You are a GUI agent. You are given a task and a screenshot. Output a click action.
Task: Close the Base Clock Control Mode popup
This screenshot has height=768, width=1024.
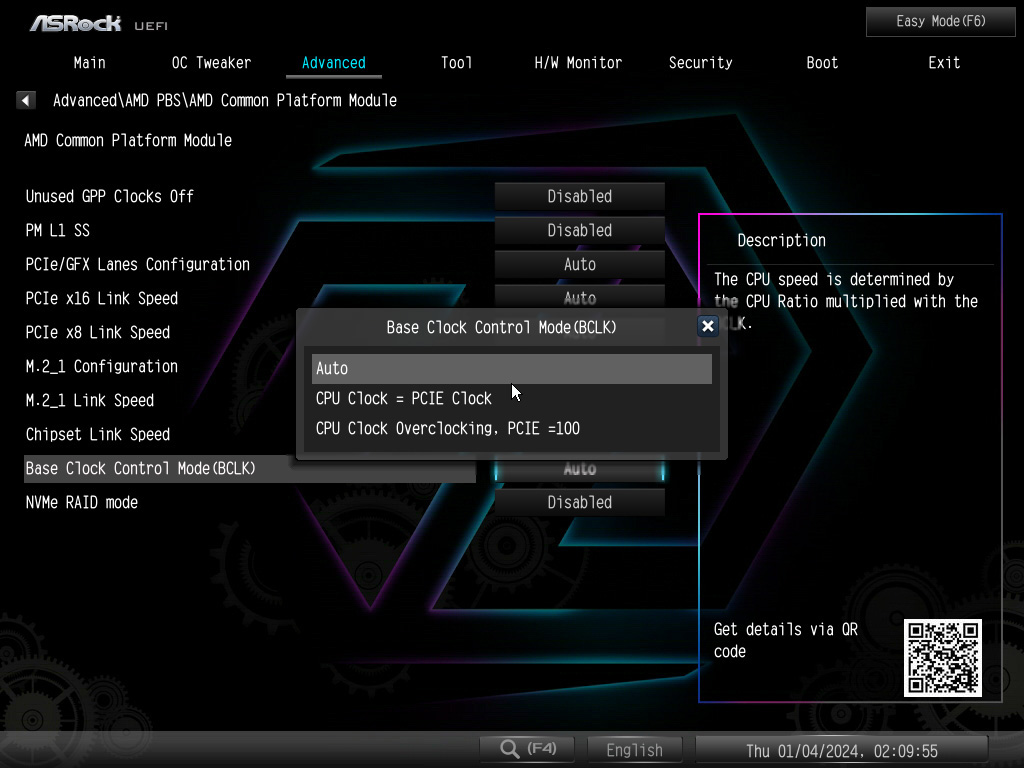tap(707, 326)
